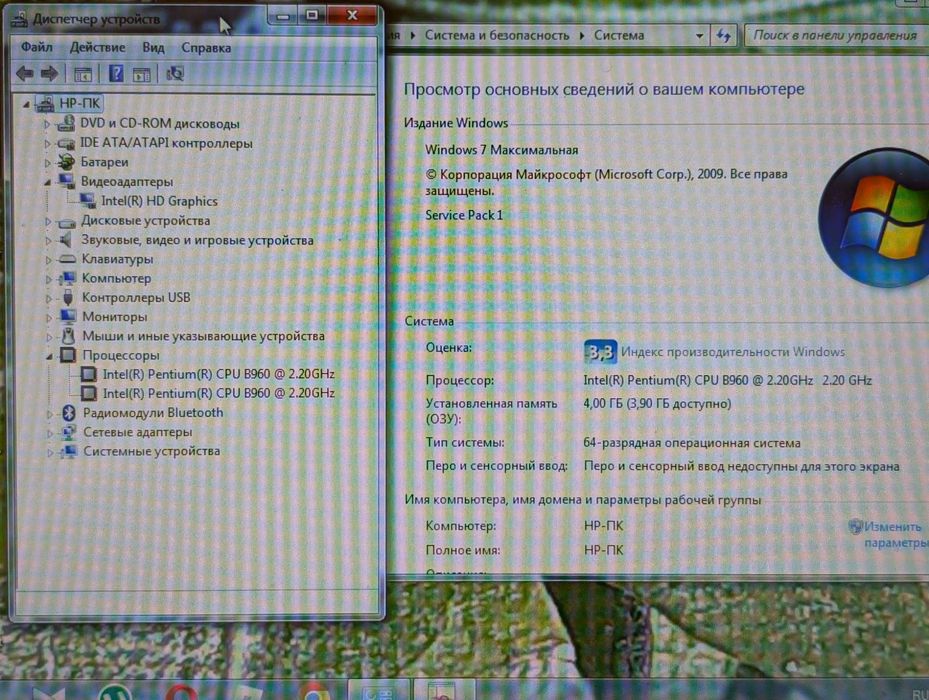Click Система и безопасность breadcrumb
Viewport: 929px width, 700px height.
[x=496, y=36]
